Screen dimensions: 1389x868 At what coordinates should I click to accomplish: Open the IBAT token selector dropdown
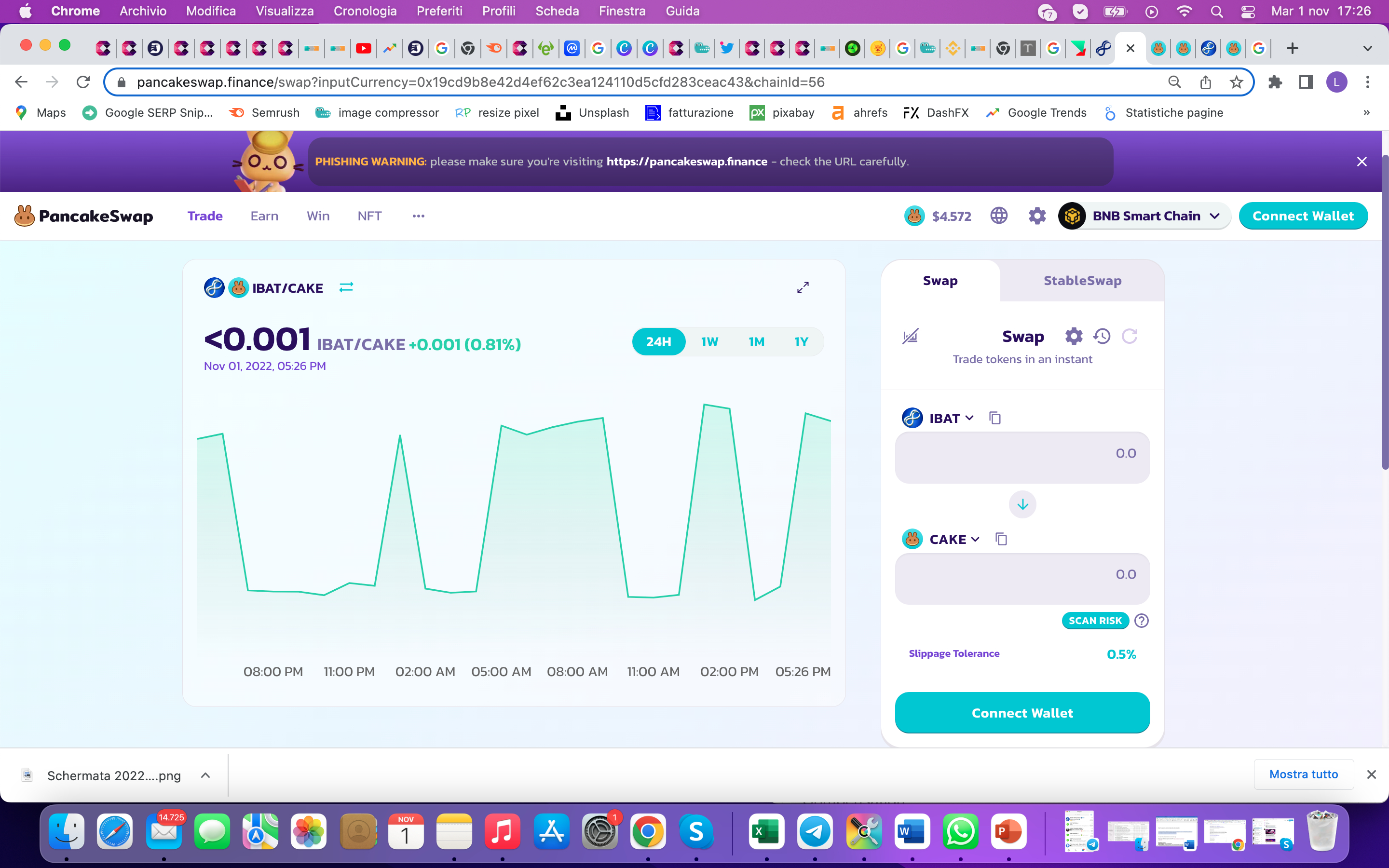[939, 418]
